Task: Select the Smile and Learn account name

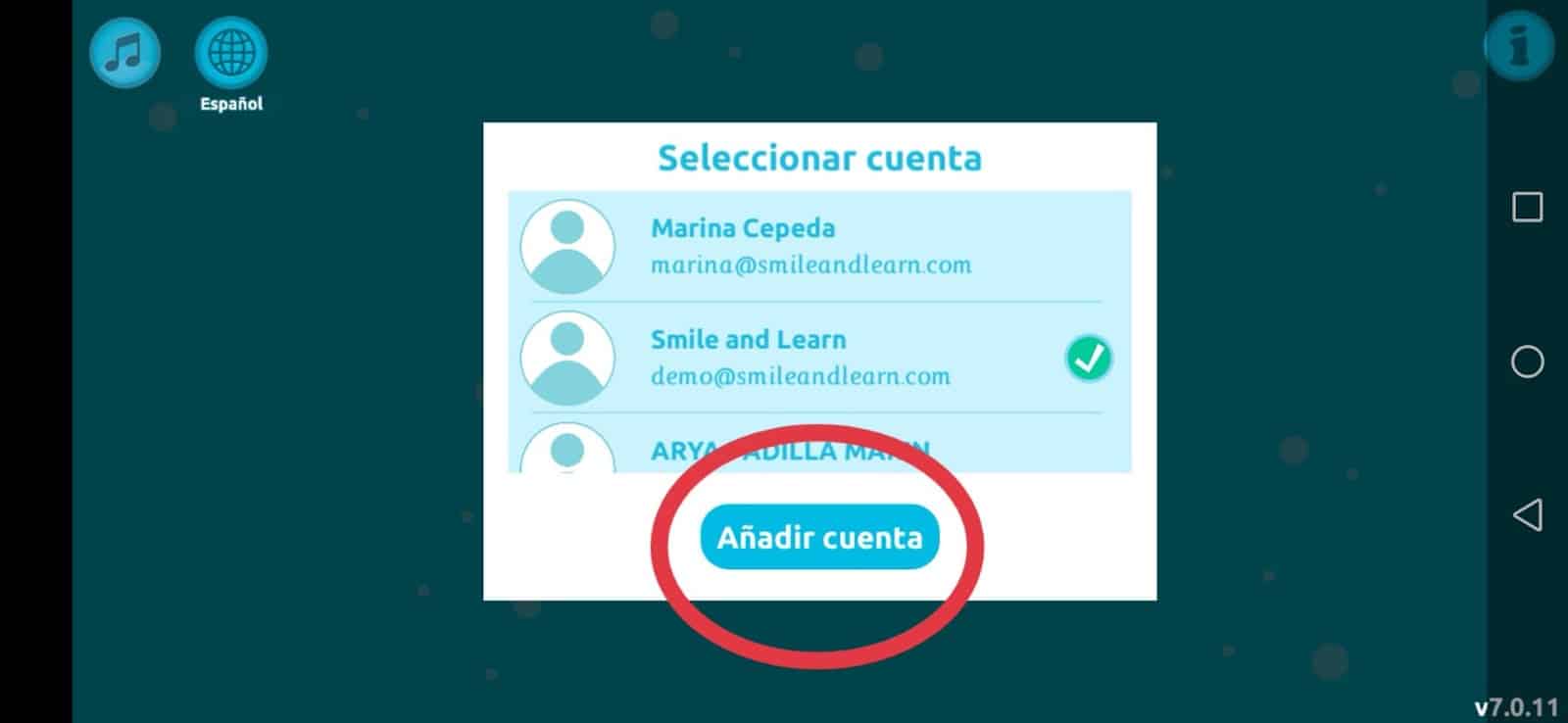Action: point(748,340)
